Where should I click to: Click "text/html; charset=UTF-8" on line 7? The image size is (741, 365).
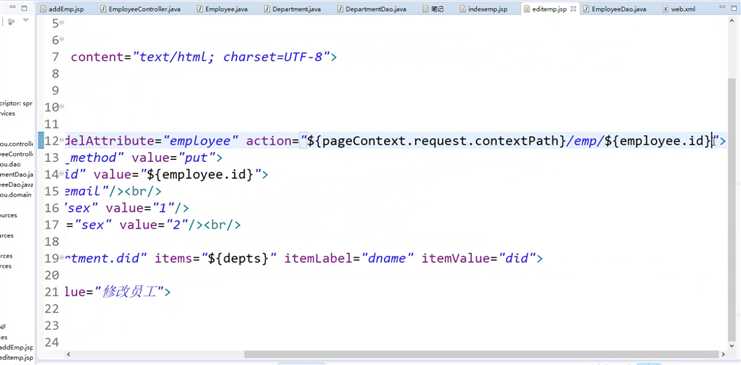point(231,57)
